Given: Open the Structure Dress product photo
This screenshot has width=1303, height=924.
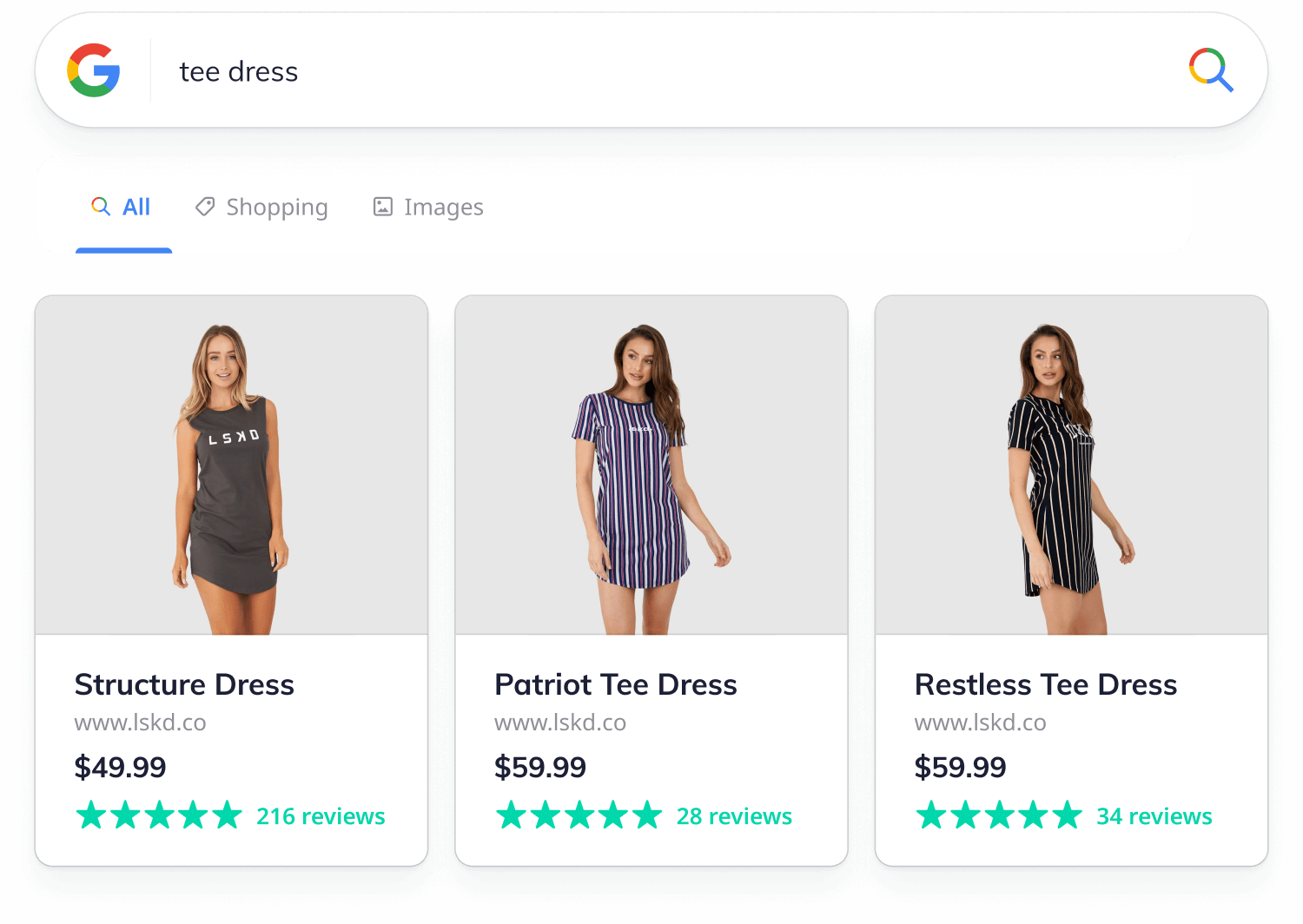Looking at the screenshot, I should coord(231,465).
